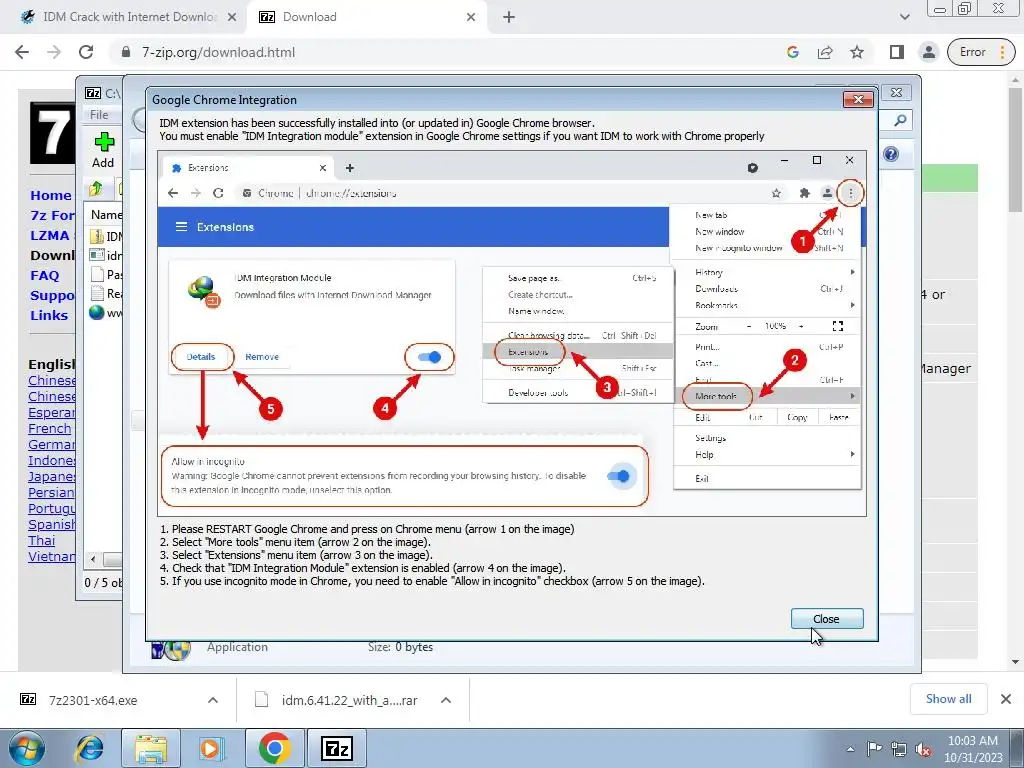This screenshot has height=768, width=1024.
Task: Select the IDM folder row in 7-Zip list
Action: (x=106, y=236)
